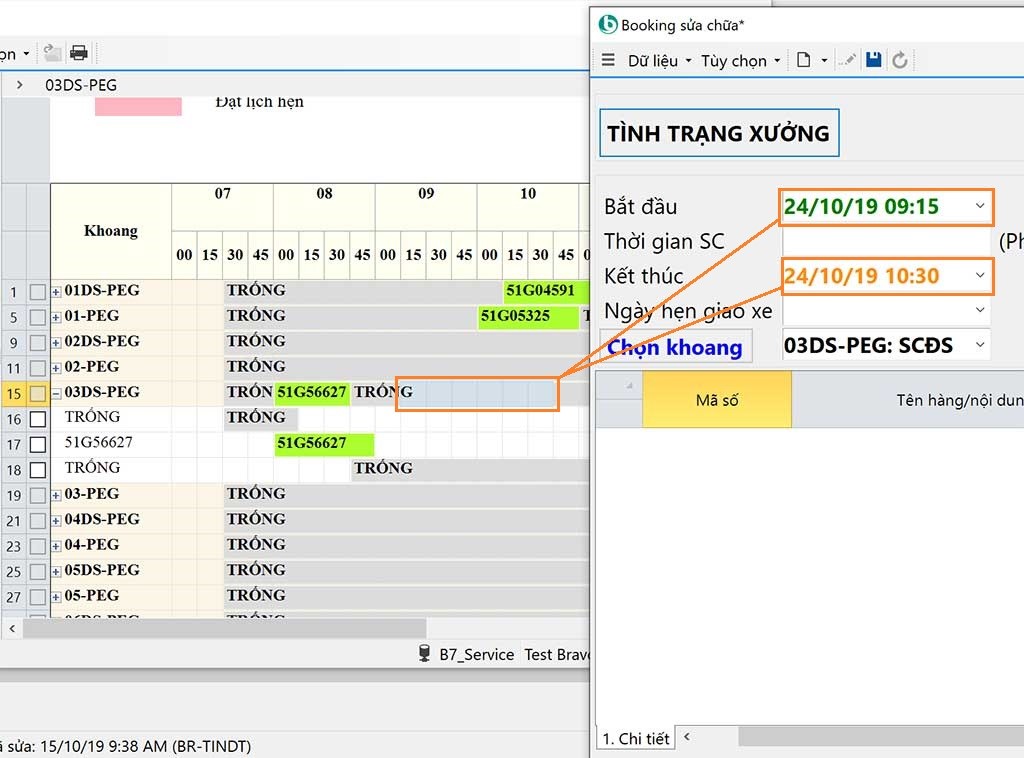Check the box on row 17 for 51G56627
This screenshot has height=758, width=1024.
38,444
